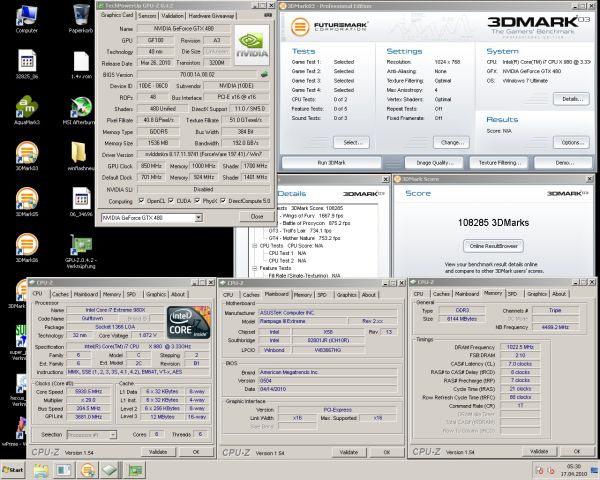Image resolution: width=600 pixels, height=480 pixels.
Task: Click the Intel Core i7 logo in CPU-Z
Action: (189, 322)
